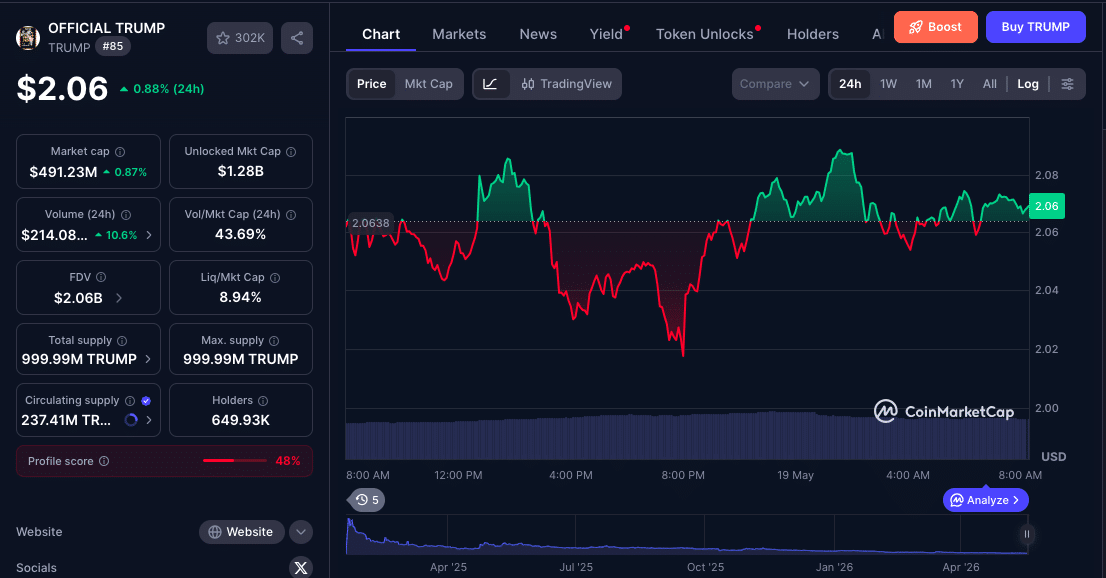Image resolution: width=1106 pixels, height=578 pixels.
Task: Select the Price chart toggle
Action: pyautogui.click(x=371, y=84)
